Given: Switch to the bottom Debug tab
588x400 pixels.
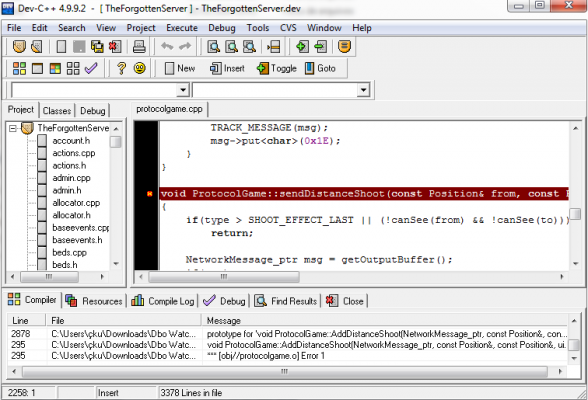Looking at the screenshot, I should pyautogui.click(x=224, y=301).
